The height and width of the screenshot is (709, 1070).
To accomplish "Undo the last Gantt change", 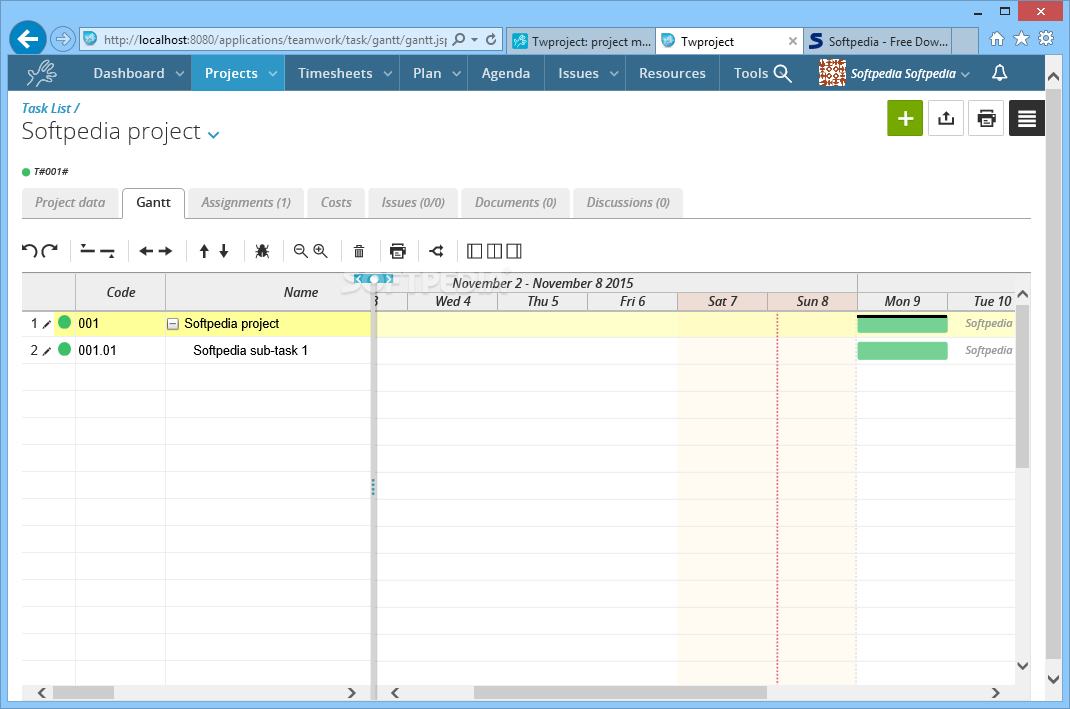I will [29, 251].
